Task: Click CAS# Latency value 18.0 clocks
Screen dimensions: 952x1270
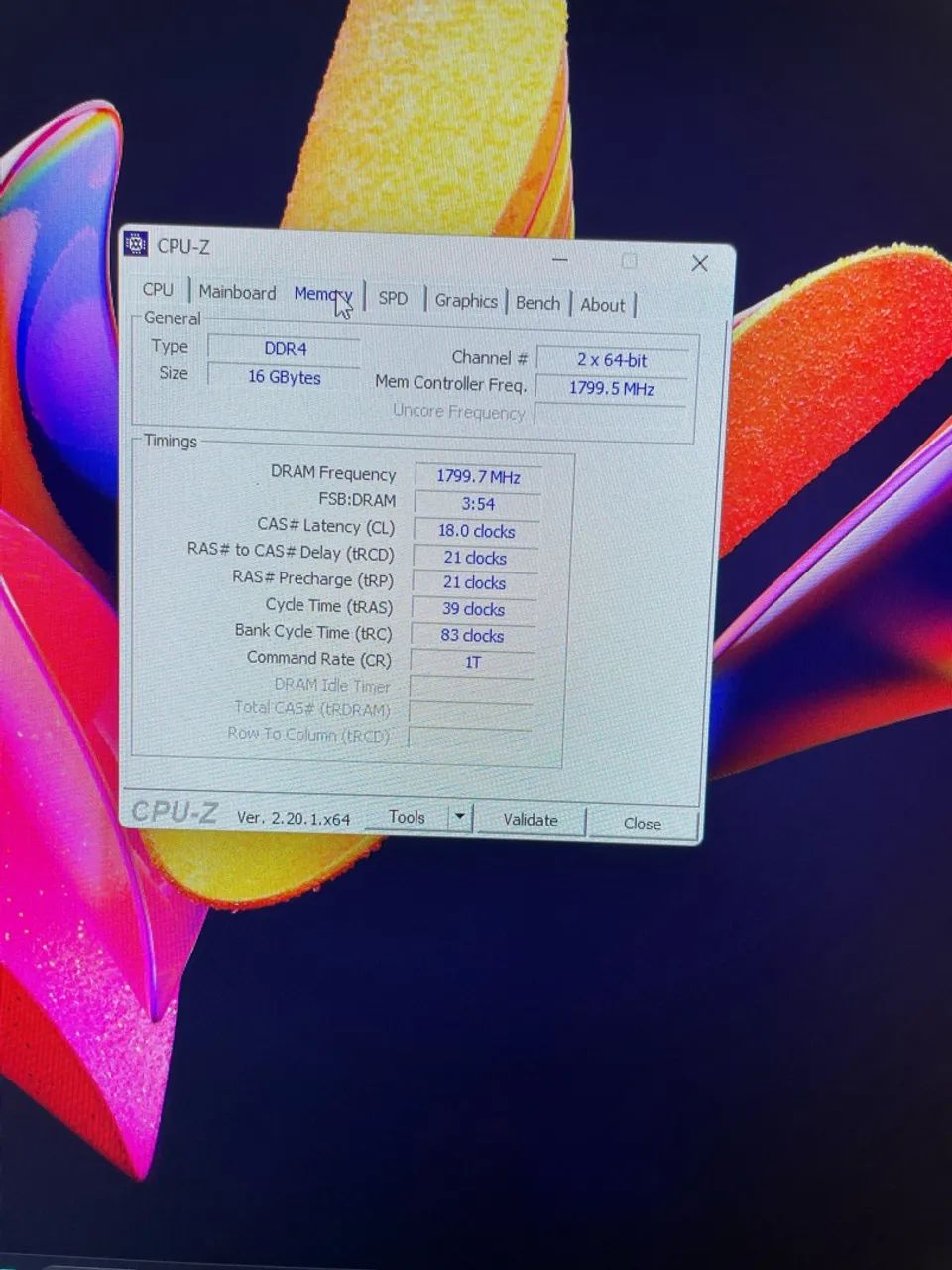Action: coord(476,531)
